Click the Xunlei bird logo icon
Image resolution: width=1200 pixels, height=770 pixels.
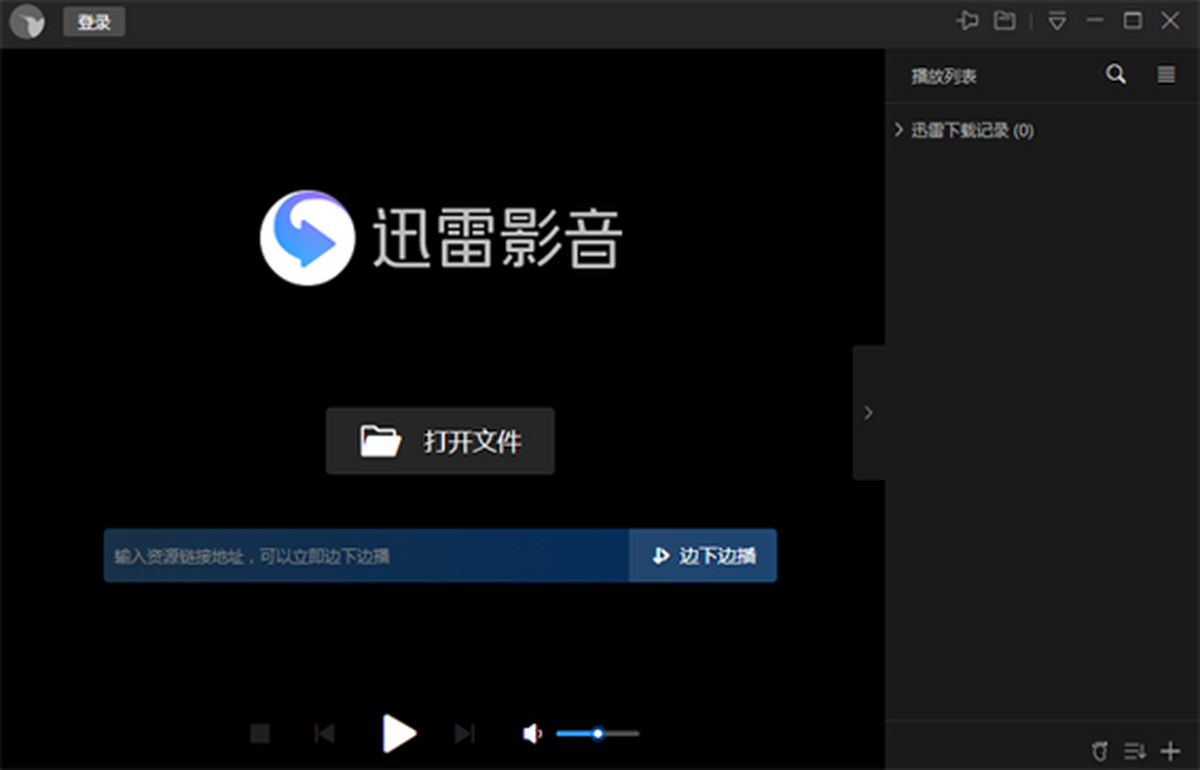27,22
